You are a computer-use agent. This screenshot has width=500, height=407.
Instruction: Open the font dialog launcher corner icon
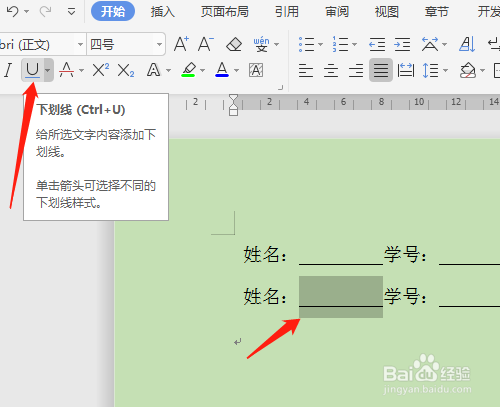point(280,88)
